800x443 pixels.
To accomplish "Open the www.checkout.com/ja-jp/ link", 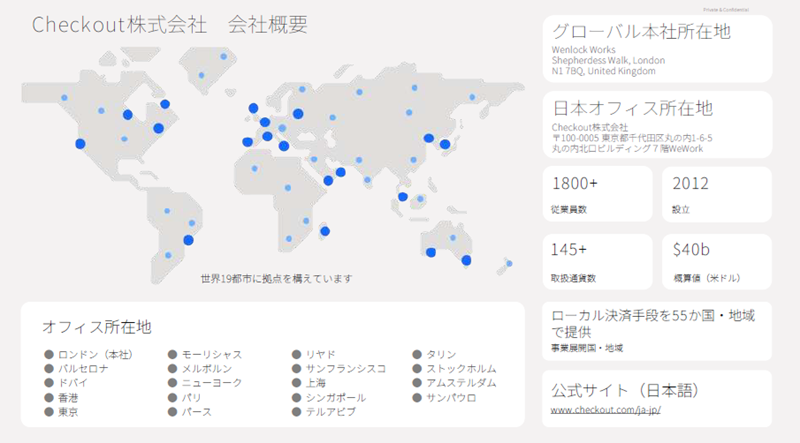I will pyautogui.click(x=605, y=410).
